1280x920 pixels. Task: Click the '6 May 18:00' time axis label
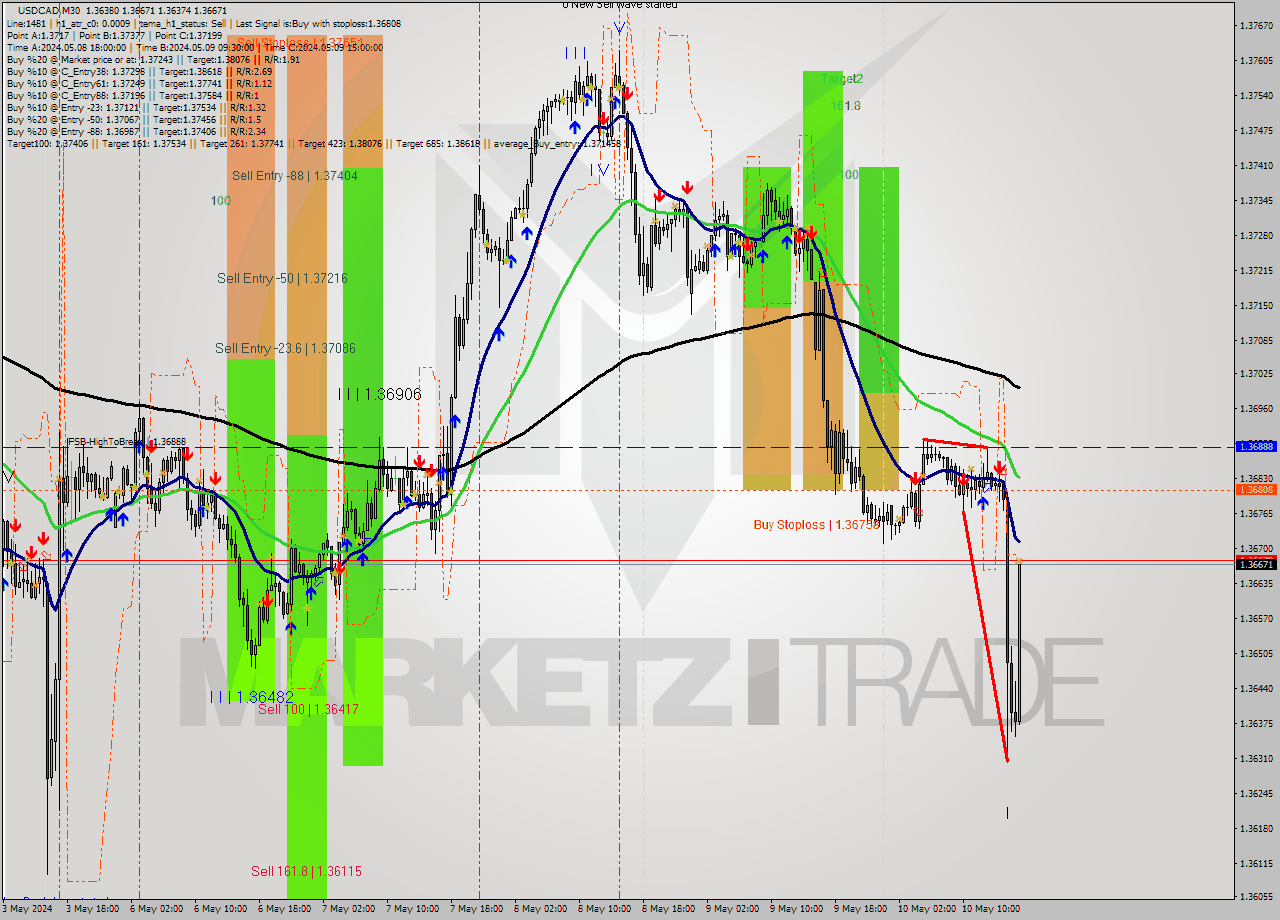283,909
